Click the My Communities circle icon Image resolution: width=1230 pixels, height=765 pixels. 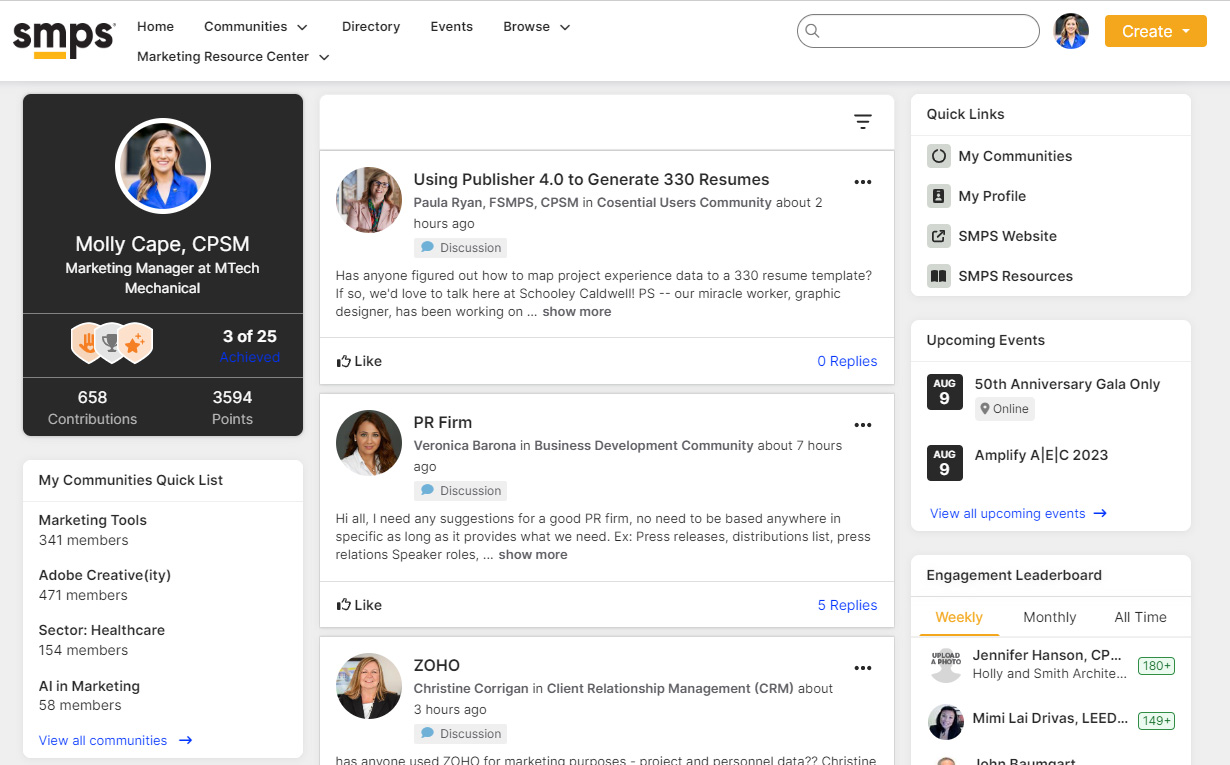(x=938, y=156)
